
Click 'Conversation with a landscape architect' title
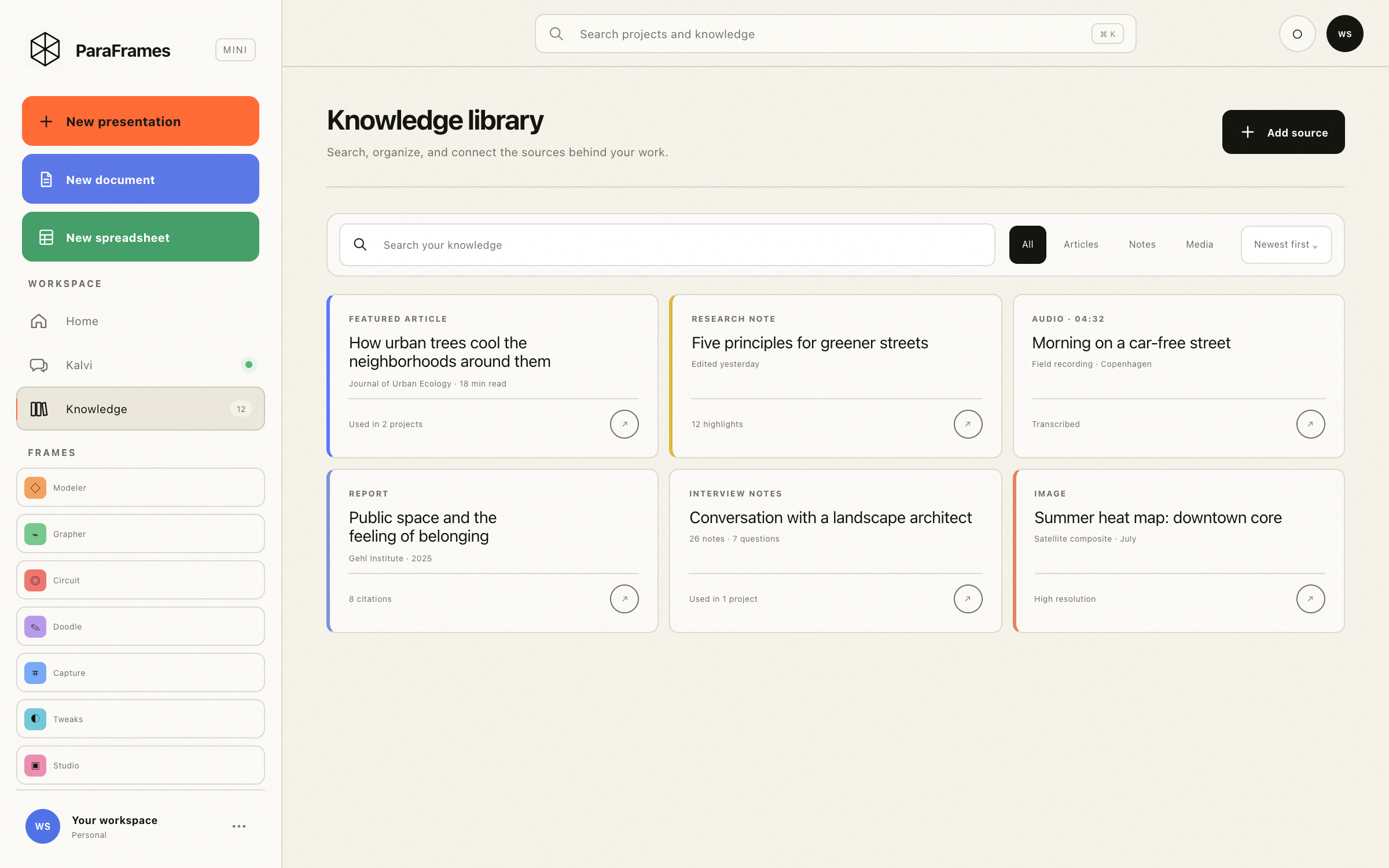tap(831, 517)
